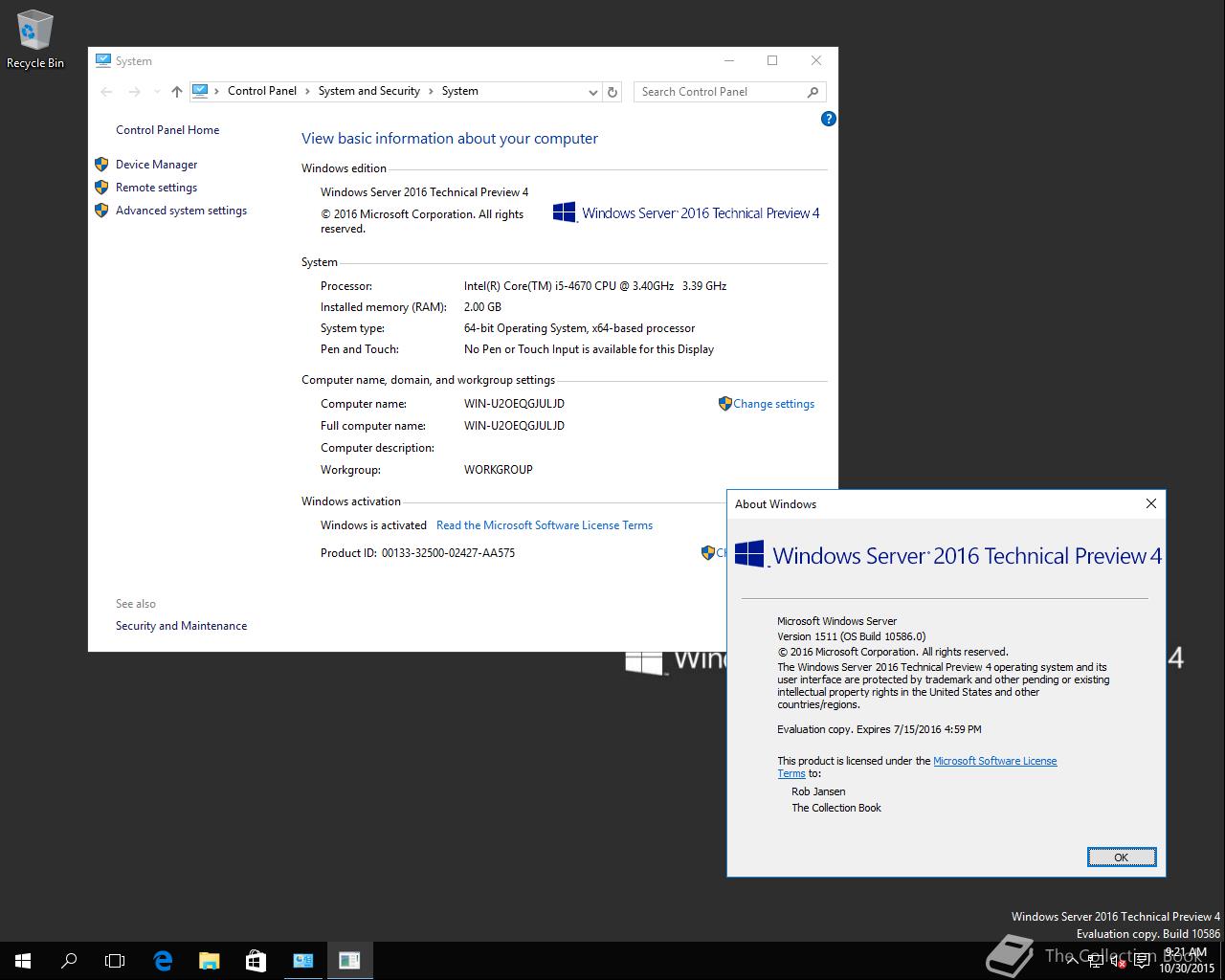The image size is (1225, 980).
Task: Read the Microsoft Software License Terms
Action: [545, 525]
